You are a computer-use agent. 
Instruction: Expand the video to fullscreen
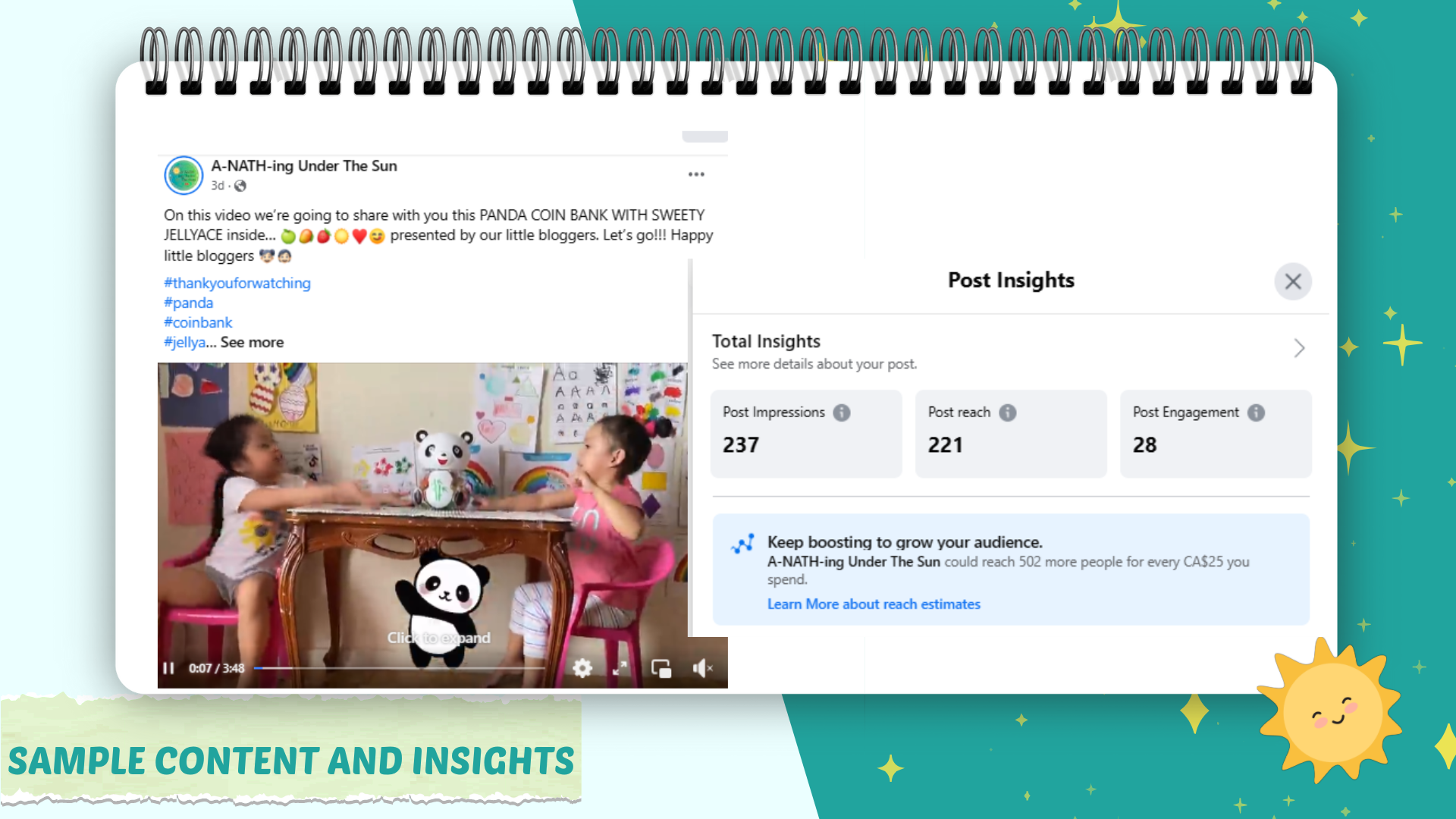click(620, 668)
